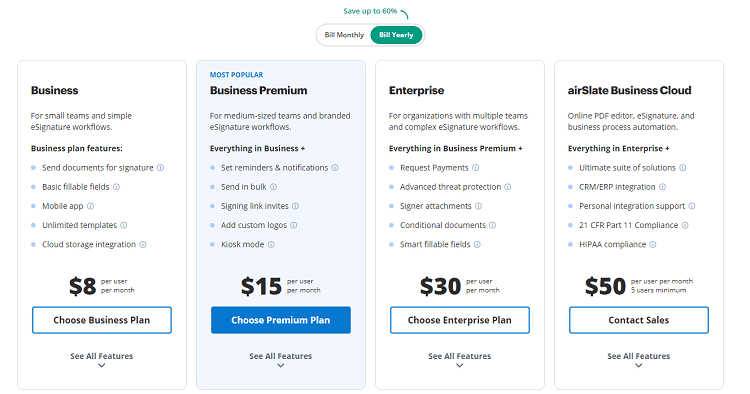Select the Bill Yearly billing option

pyautogui.click(x=396, y=35)
